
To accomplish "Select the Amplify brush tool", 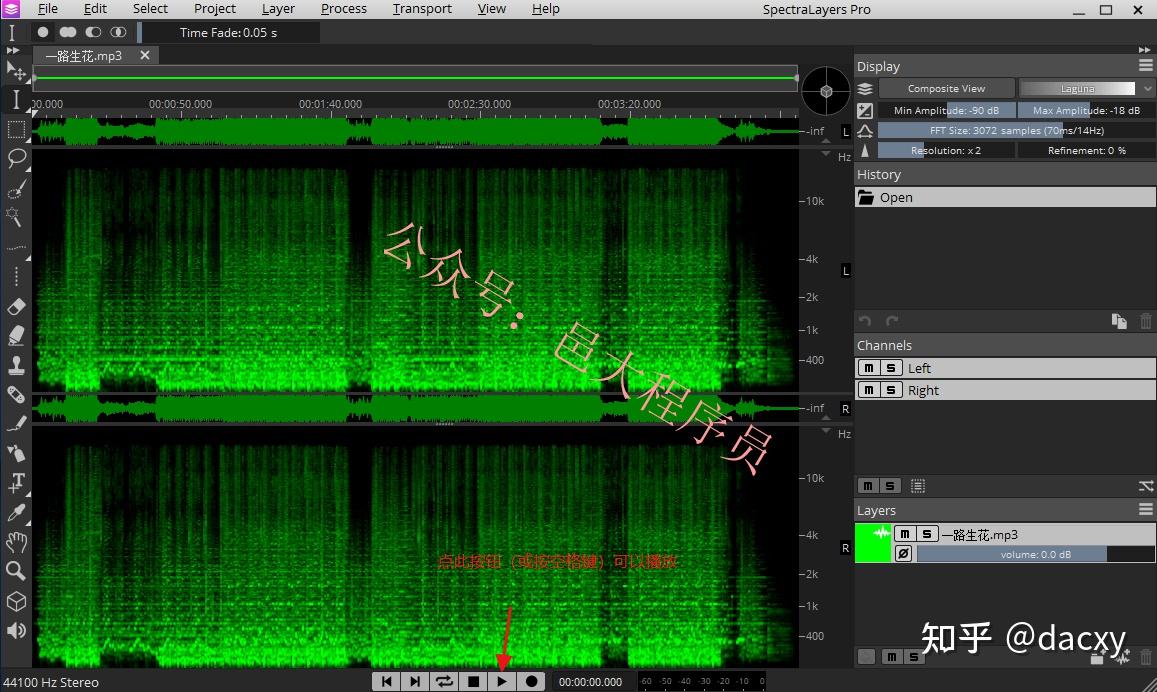I will (x=15, y=336).
